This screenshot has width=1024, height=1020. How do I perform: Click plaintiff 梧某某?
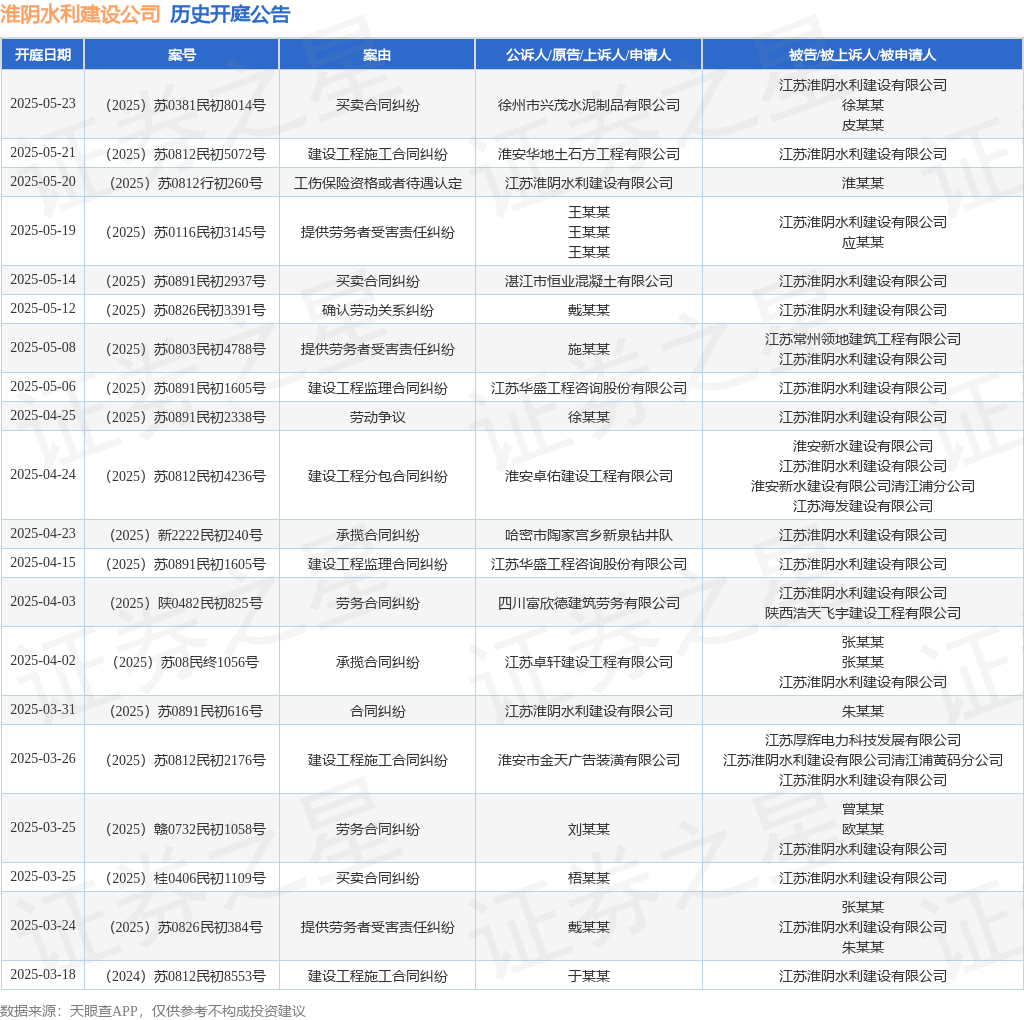588,878
